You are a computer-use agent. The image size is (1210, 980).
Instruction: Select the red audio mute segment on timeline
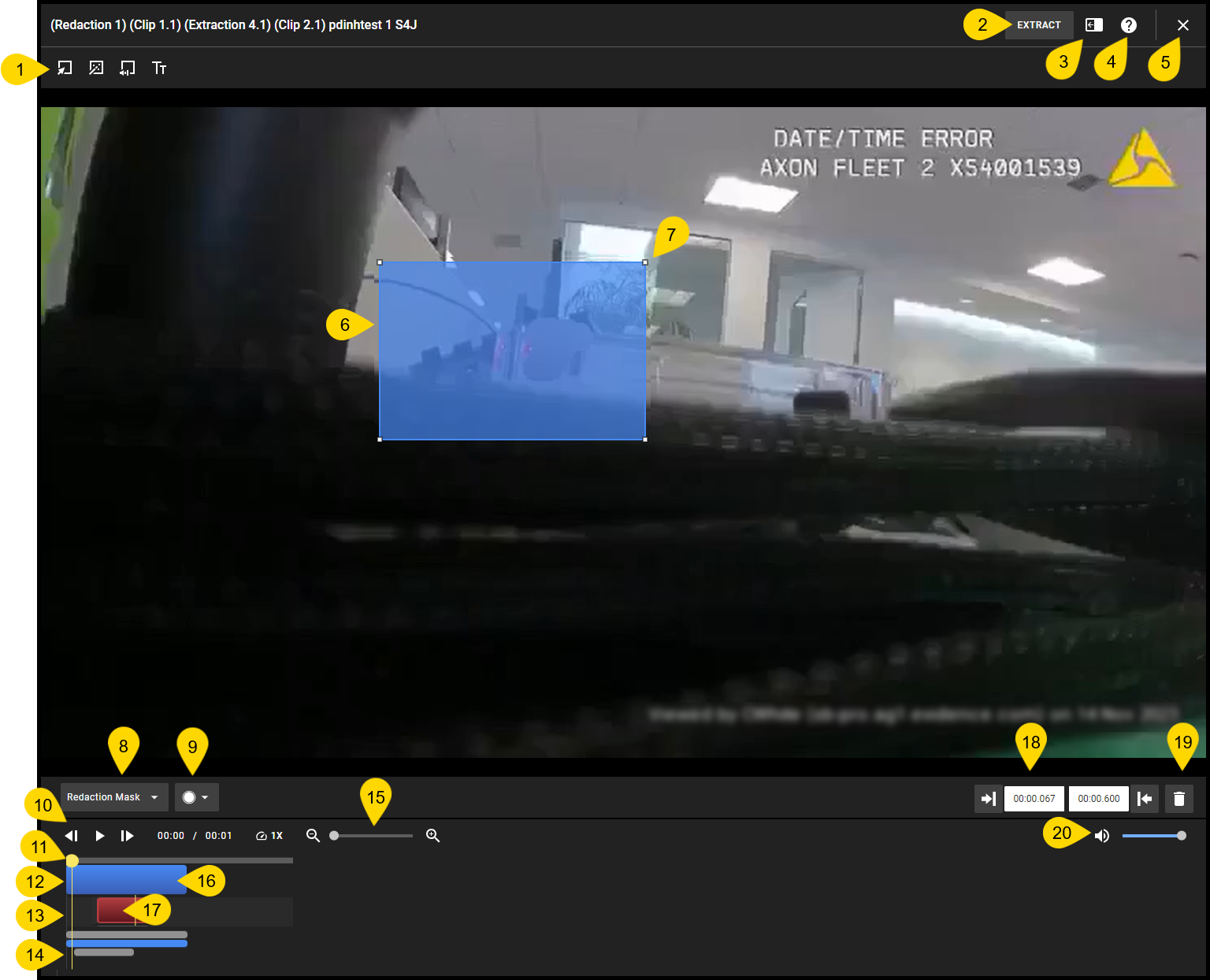(110, 909)
